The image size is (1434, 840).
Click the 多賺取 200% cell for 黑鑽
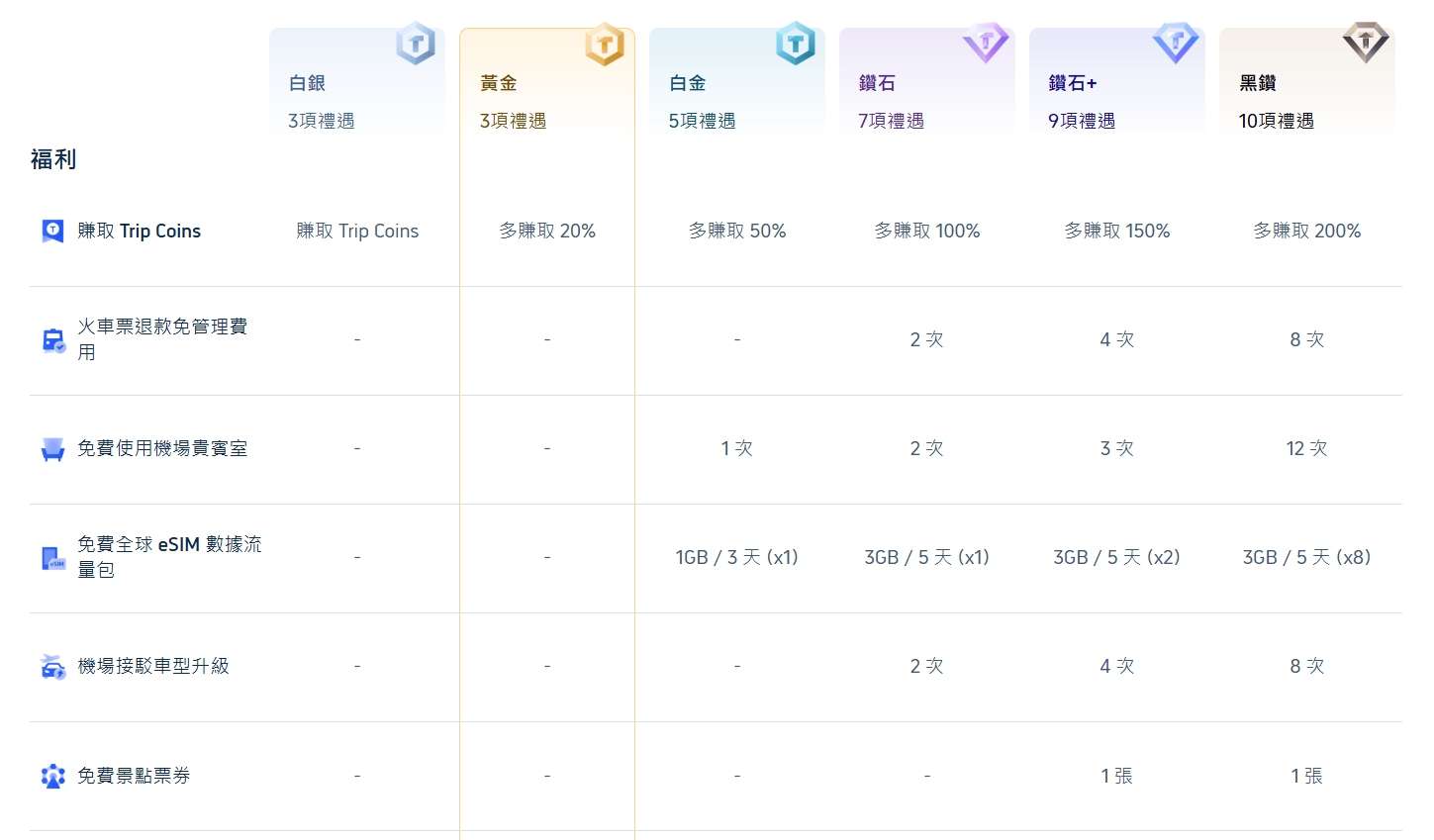[x=1307, y=231]
